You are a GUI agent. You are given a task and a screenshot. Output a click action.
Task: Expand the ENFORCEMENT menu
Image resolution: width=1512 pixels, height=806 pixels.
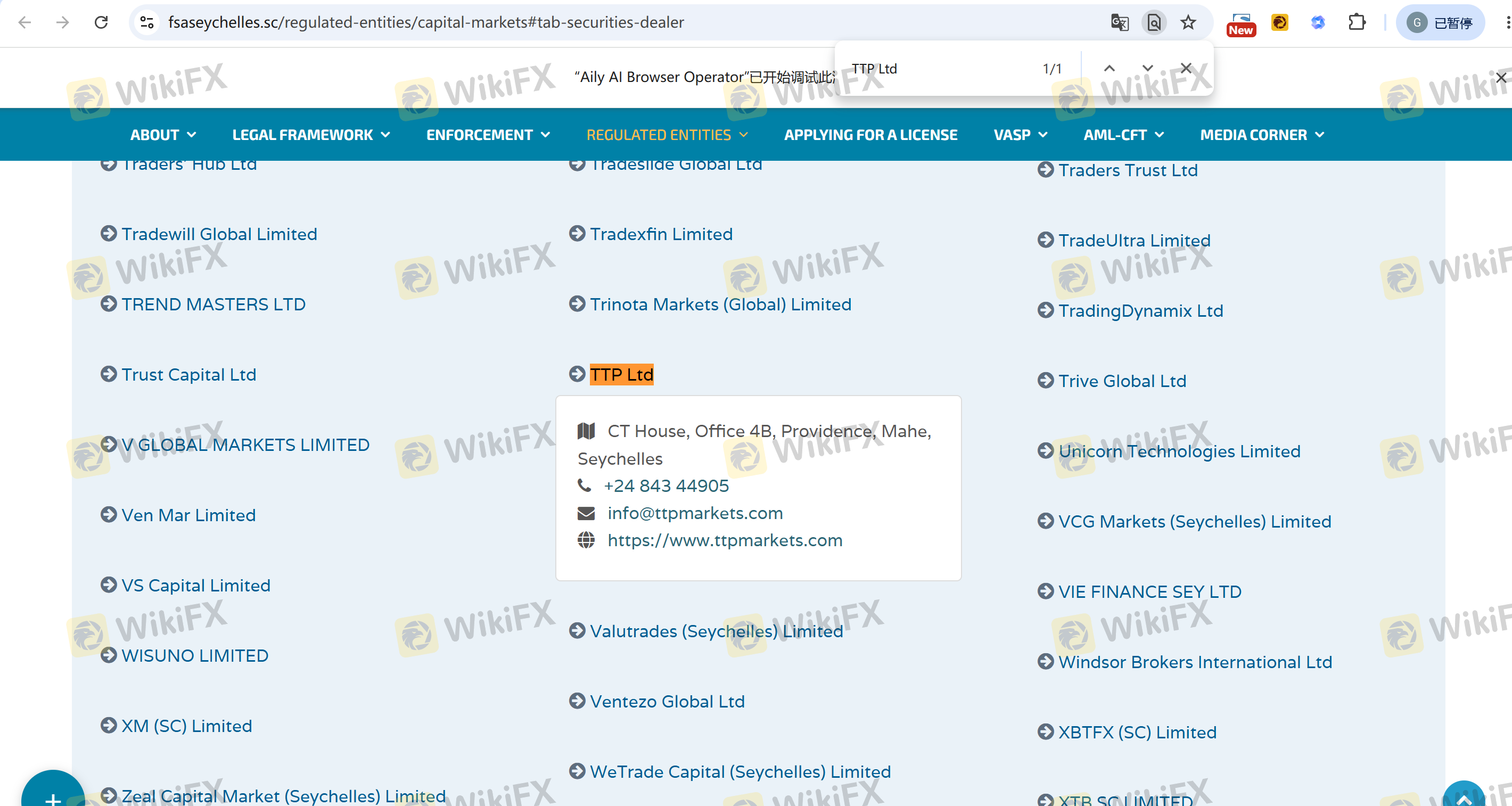pos(488,135)
